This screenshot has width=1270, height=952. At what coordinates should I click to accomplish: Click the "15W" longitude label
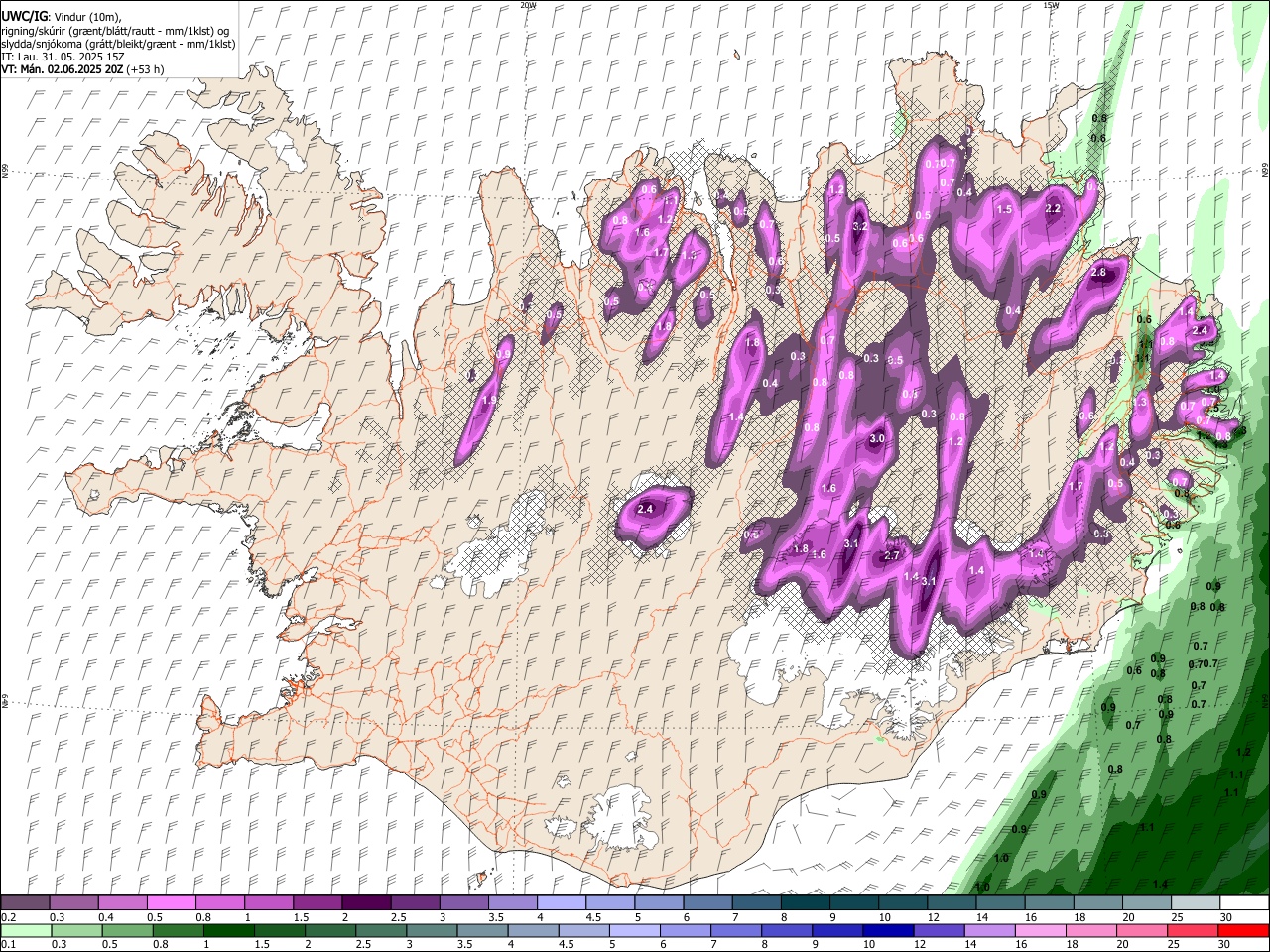click(1051, 5)
